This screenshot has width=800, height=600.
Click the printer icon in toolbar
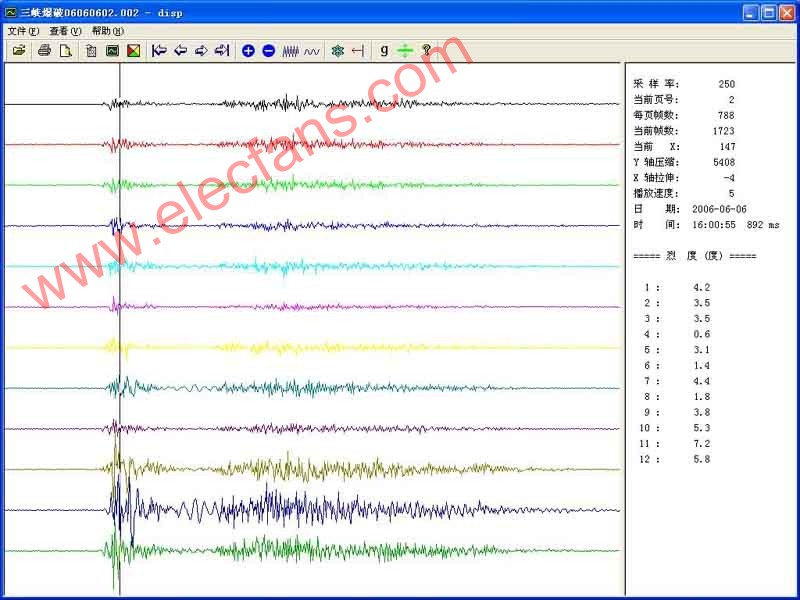45,50
